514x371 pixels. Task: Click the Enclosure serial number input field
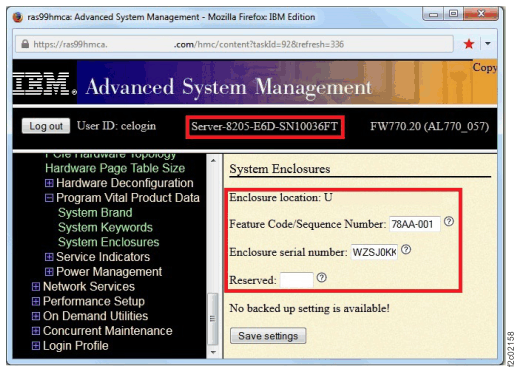[x=374, y=252]
